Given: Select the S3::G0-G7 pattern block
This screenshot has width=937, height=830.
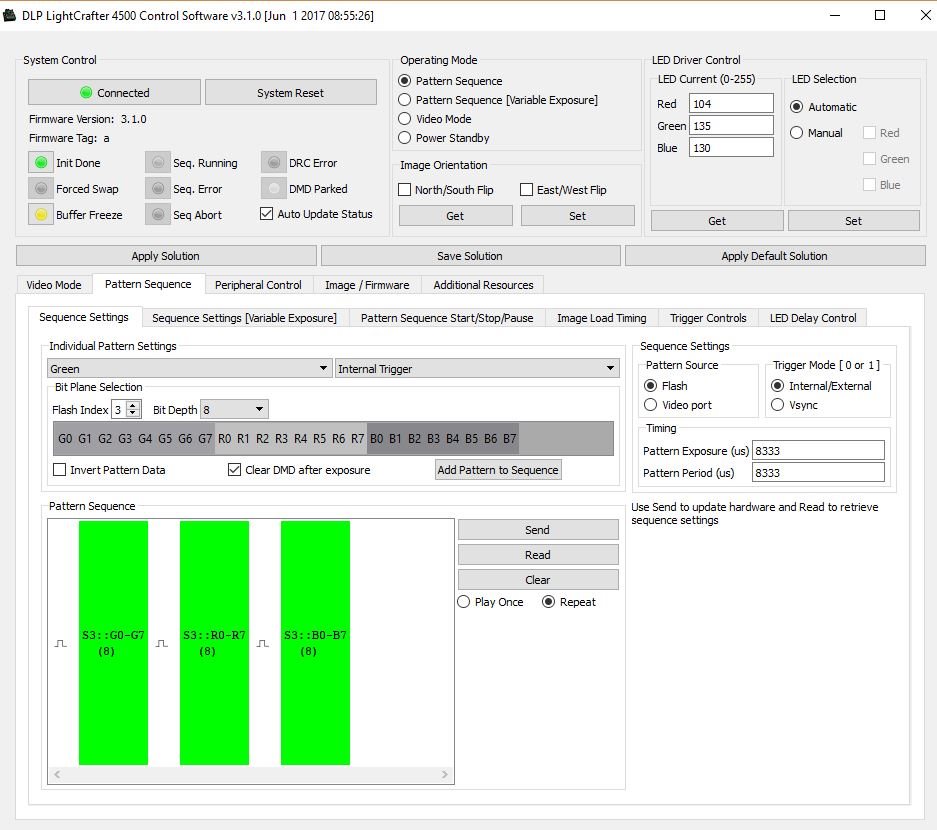Looking at the screenshot, I should coord(113,643).
